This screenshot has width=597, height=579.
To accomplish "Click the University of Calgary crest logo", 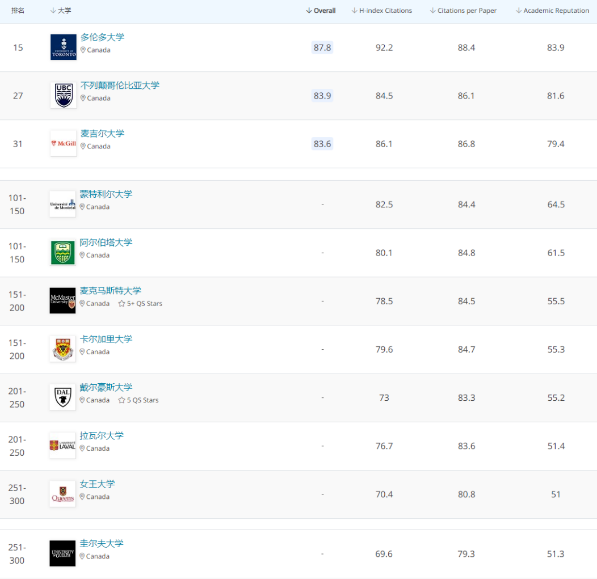I will [x=62, y=349].
